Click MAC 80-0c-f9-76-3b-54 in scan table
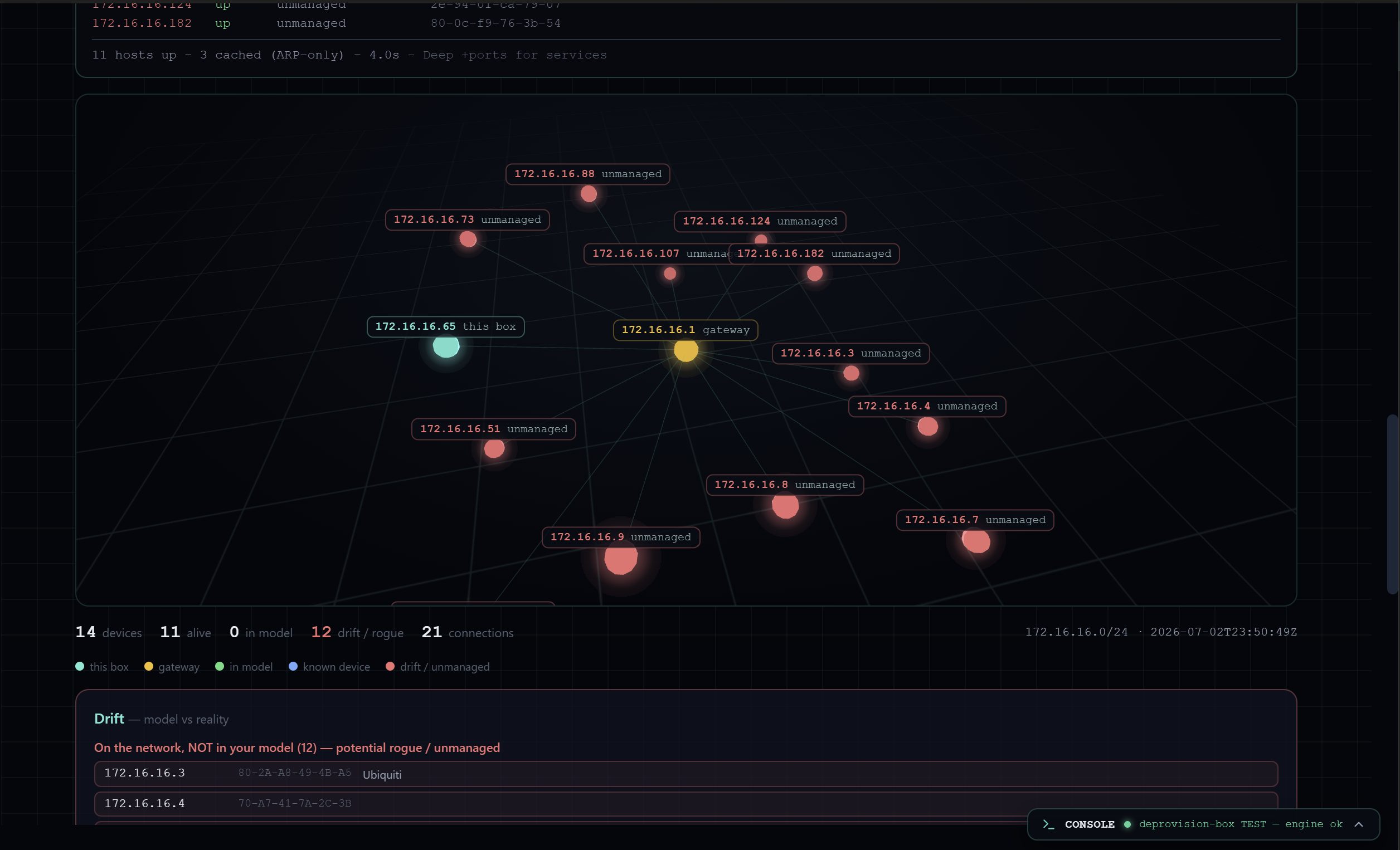Viewport: 1400px width, 850px height. pyautogui.click(x=495, y=23)
